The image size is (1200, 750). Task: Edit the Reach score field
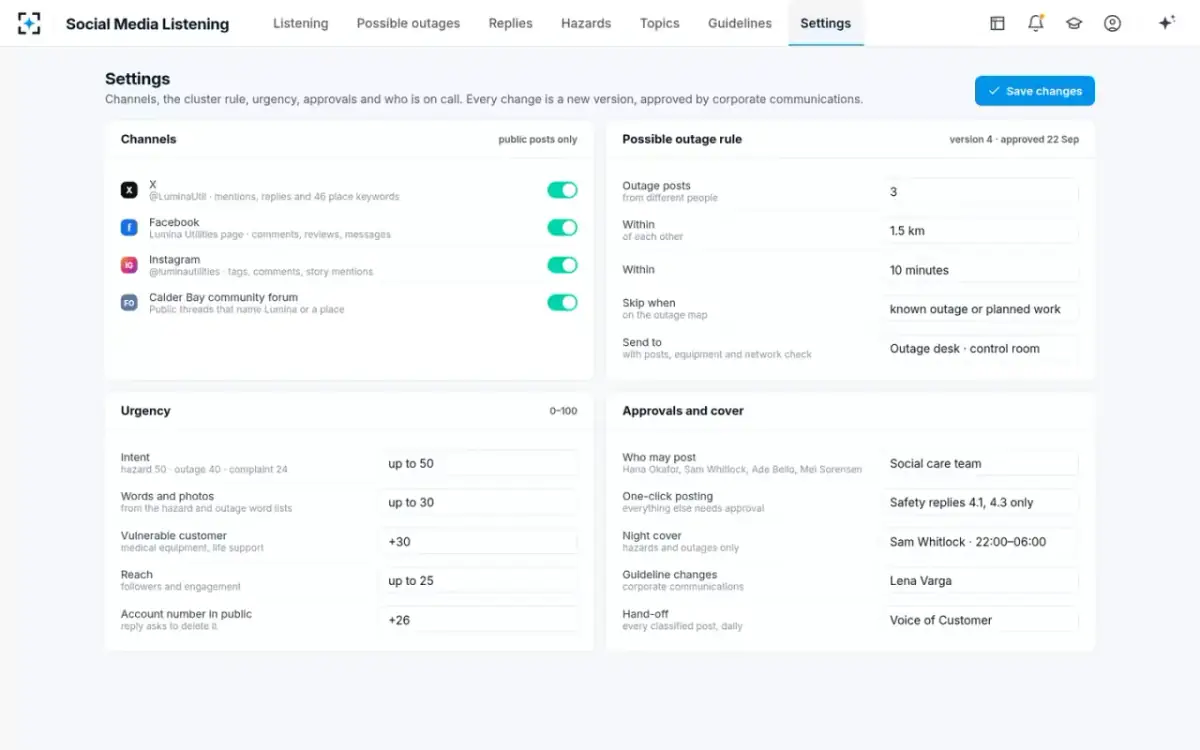click(x=479, y=581)
